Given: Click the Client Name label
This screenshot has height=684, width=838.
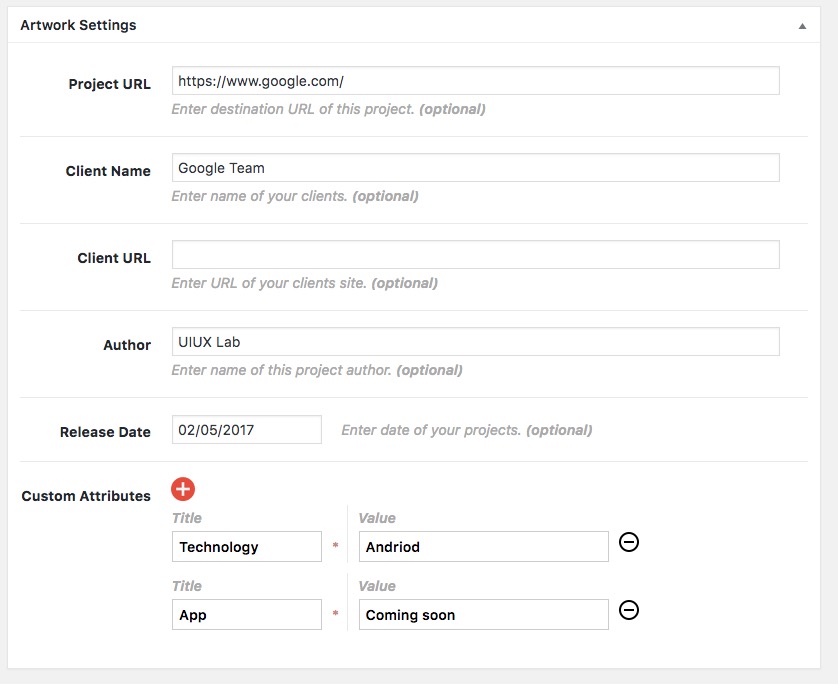Looking at the screenshot, I should [108, 171].
